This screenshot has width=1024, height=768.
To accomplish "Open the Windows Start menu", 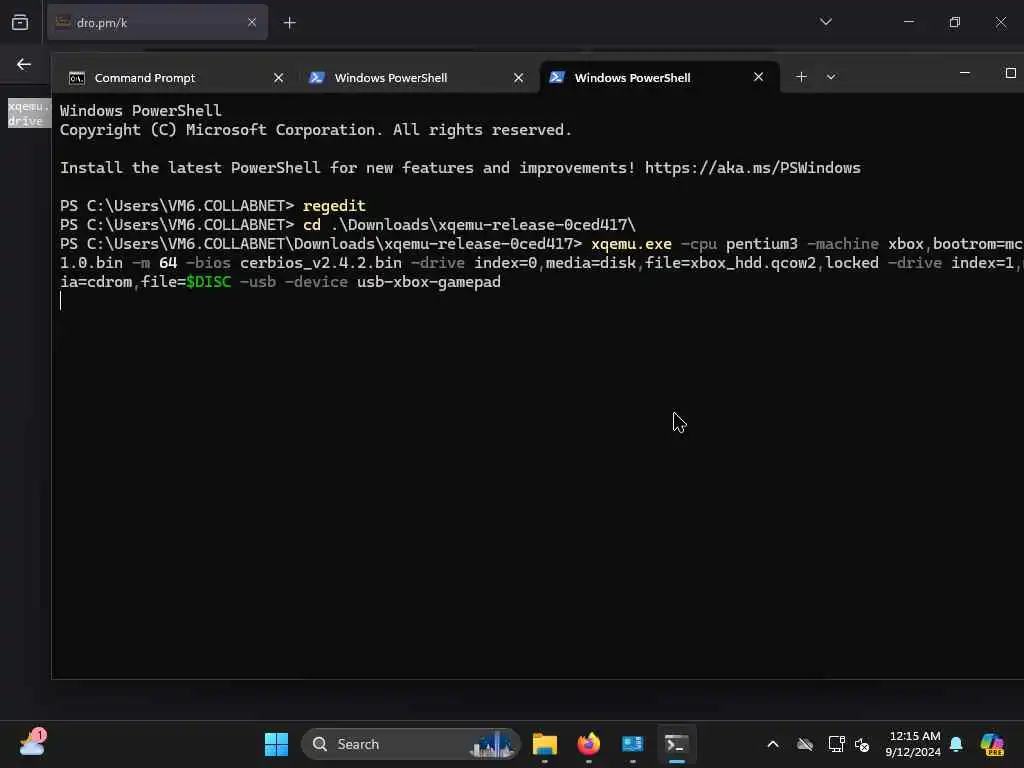I will (276, 744).
